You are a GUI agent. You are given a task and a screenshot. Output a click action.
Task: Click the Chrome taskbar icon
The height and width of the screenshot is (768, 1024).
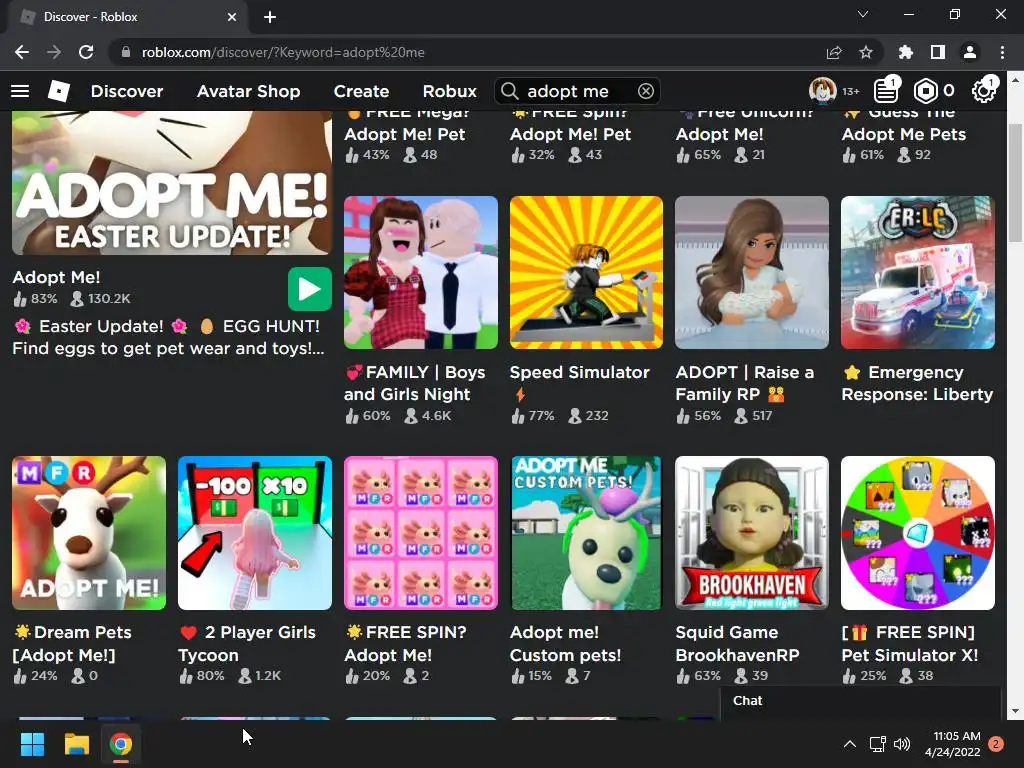tap(121, 744)
